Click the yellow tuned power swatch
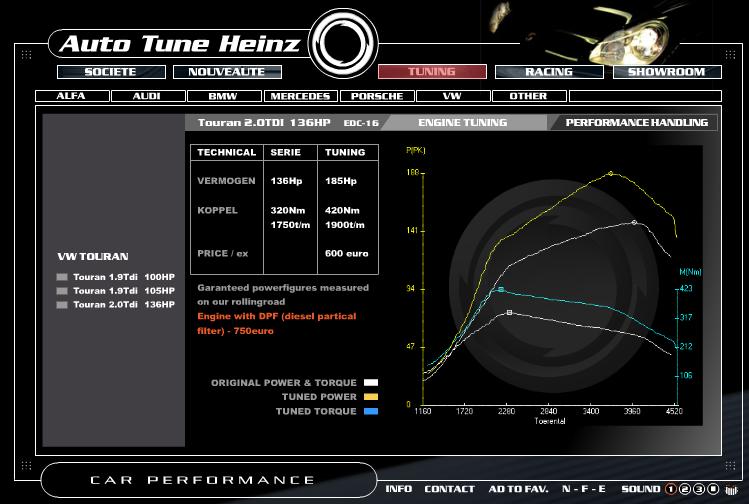 371,397
